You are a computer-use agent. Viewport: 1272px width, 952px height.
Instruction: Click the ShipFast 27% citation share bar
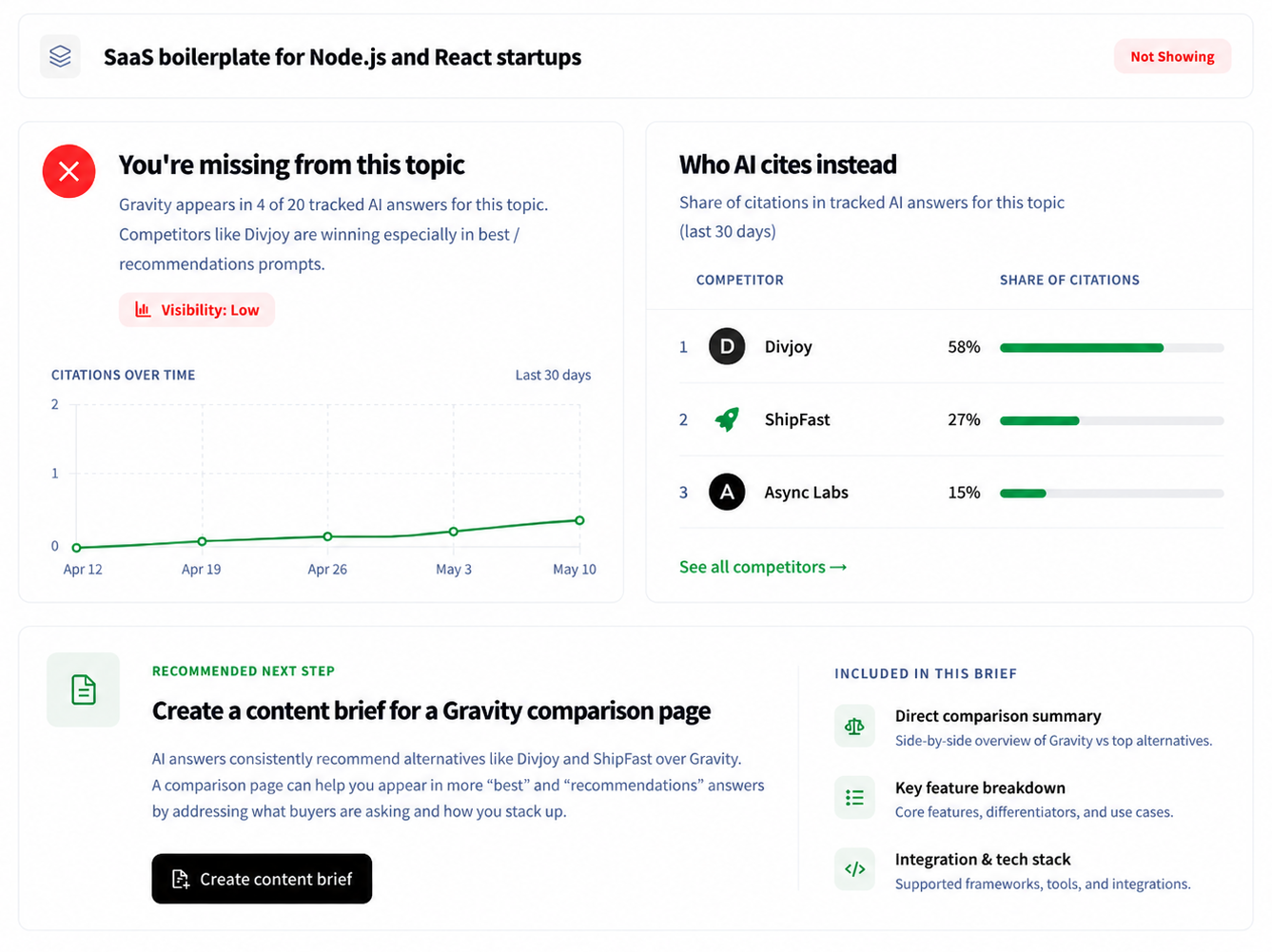point(1111,420)
